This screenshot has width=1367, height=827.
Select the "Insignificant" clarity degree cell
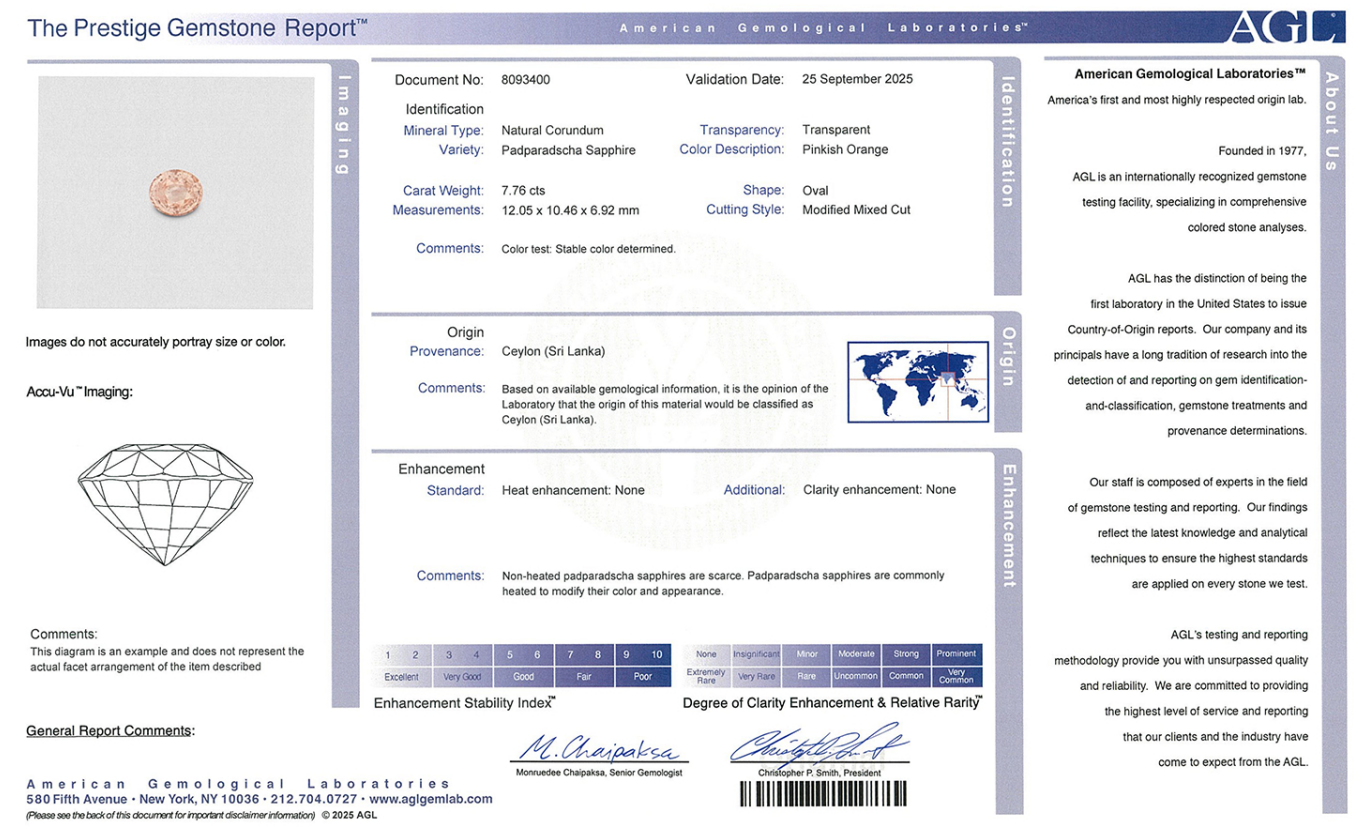[756, 654]
